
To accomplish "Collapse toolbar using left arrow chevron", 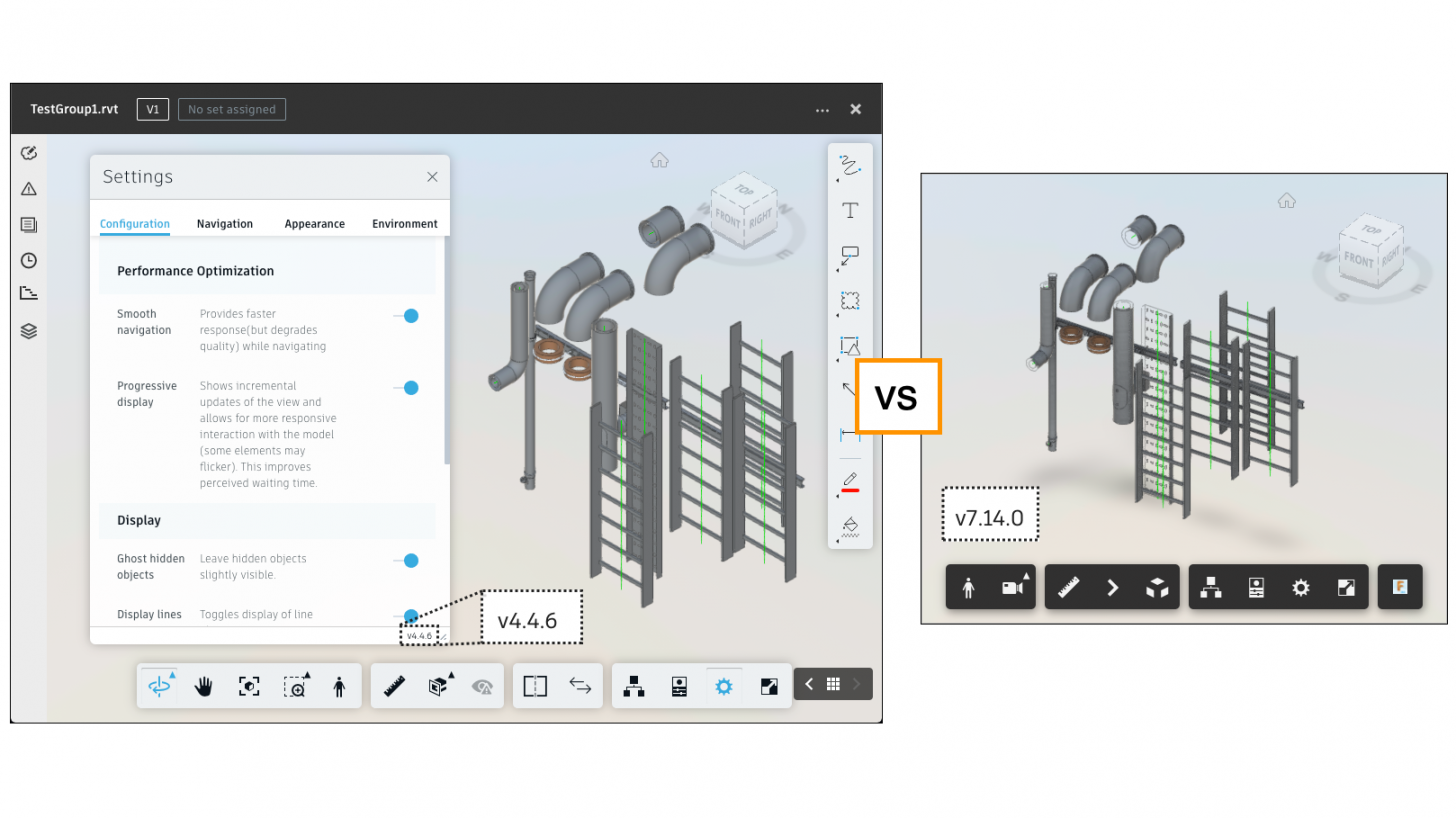I will pyautogui.click(x=809, y=684).
